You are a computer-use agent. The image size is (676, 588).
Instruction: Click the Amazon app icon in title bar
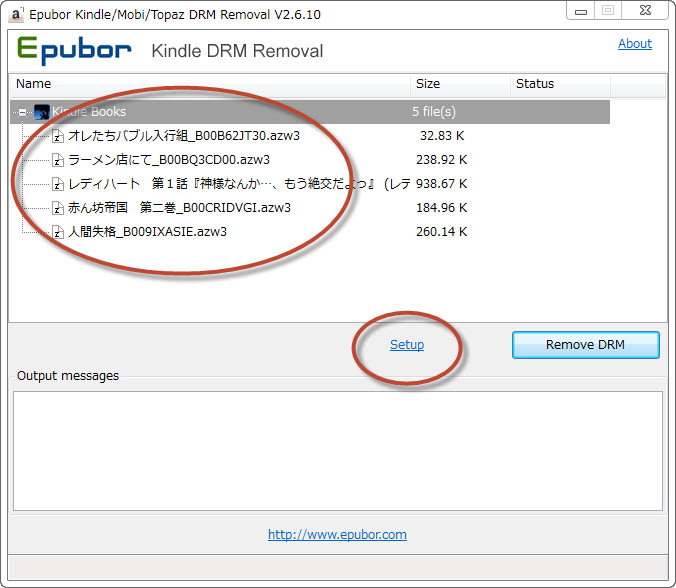(x=16, y=15)
